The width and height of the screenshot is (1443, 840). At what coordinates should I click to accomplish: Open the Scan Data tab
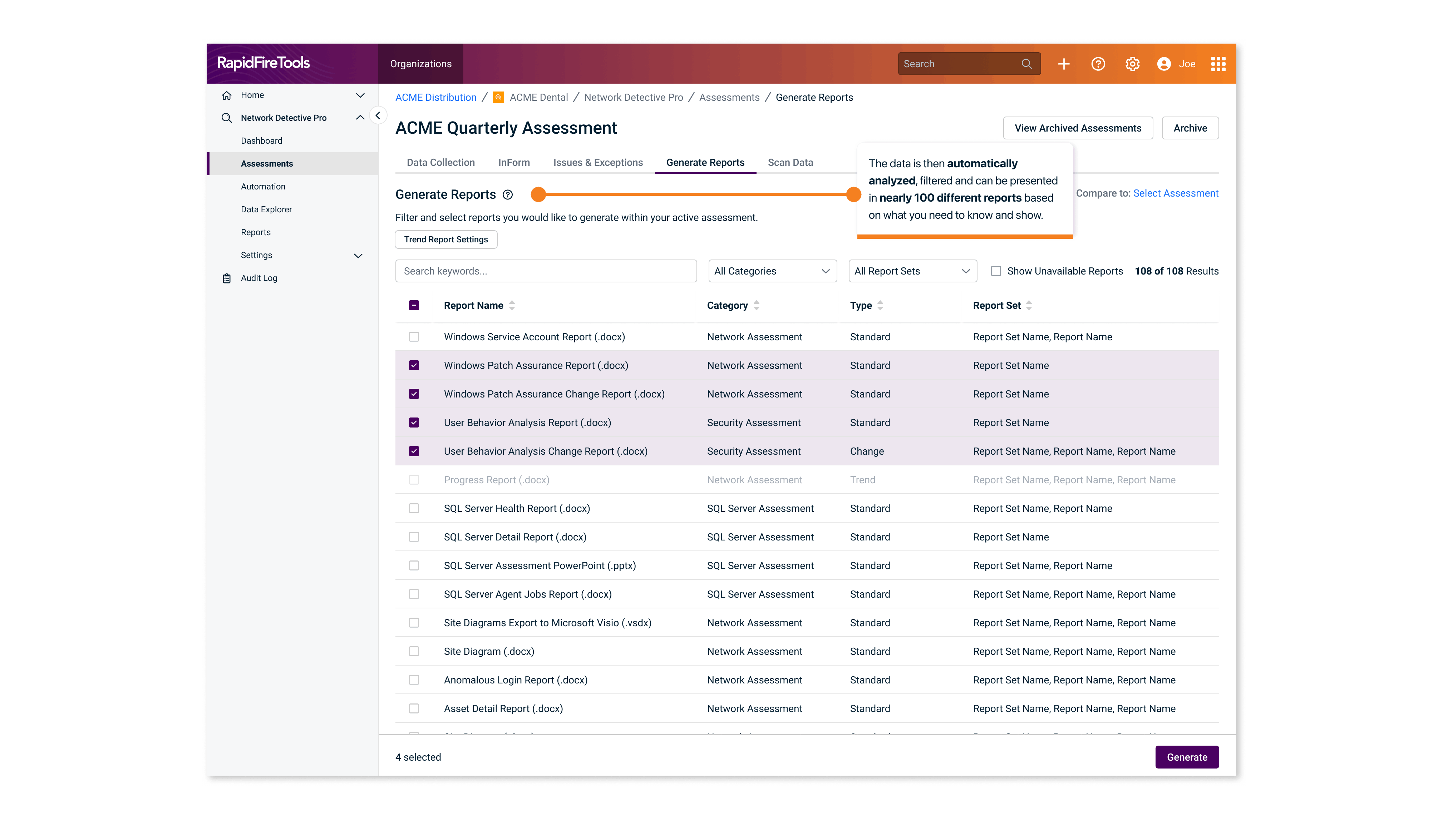click(x=790, y=163)
